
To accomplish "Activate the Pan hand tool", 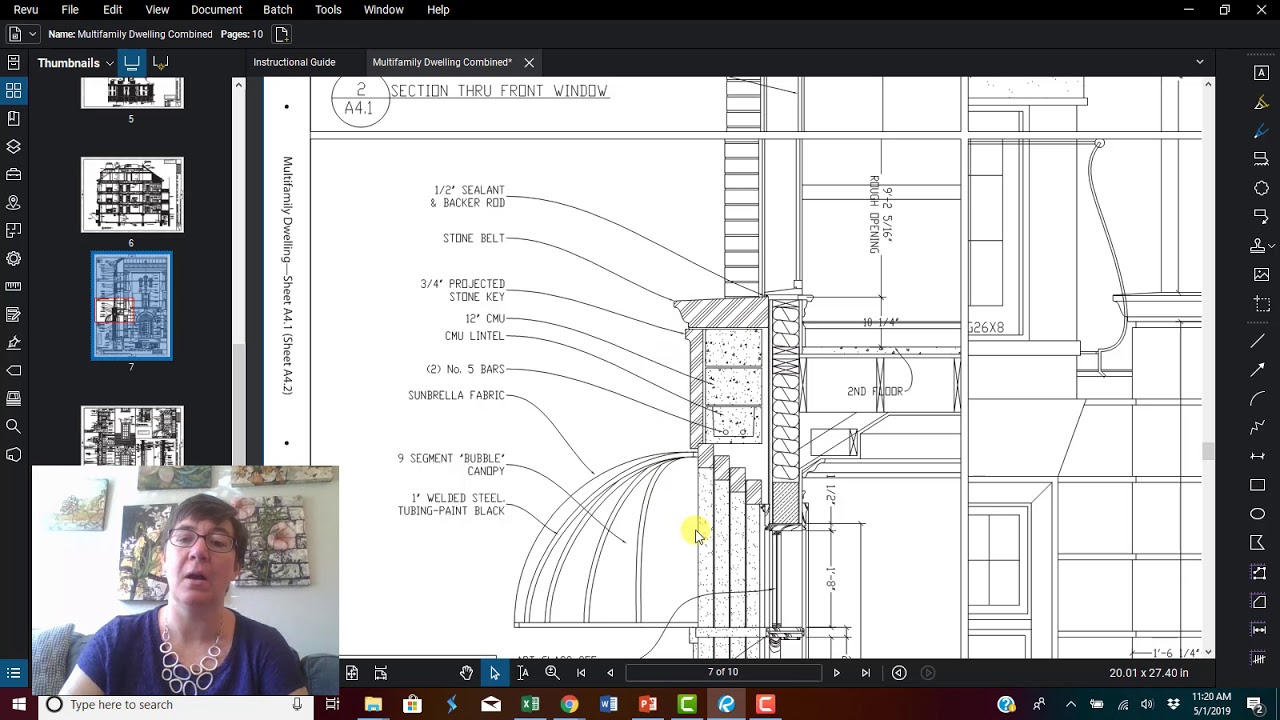I will coord(466,673).
